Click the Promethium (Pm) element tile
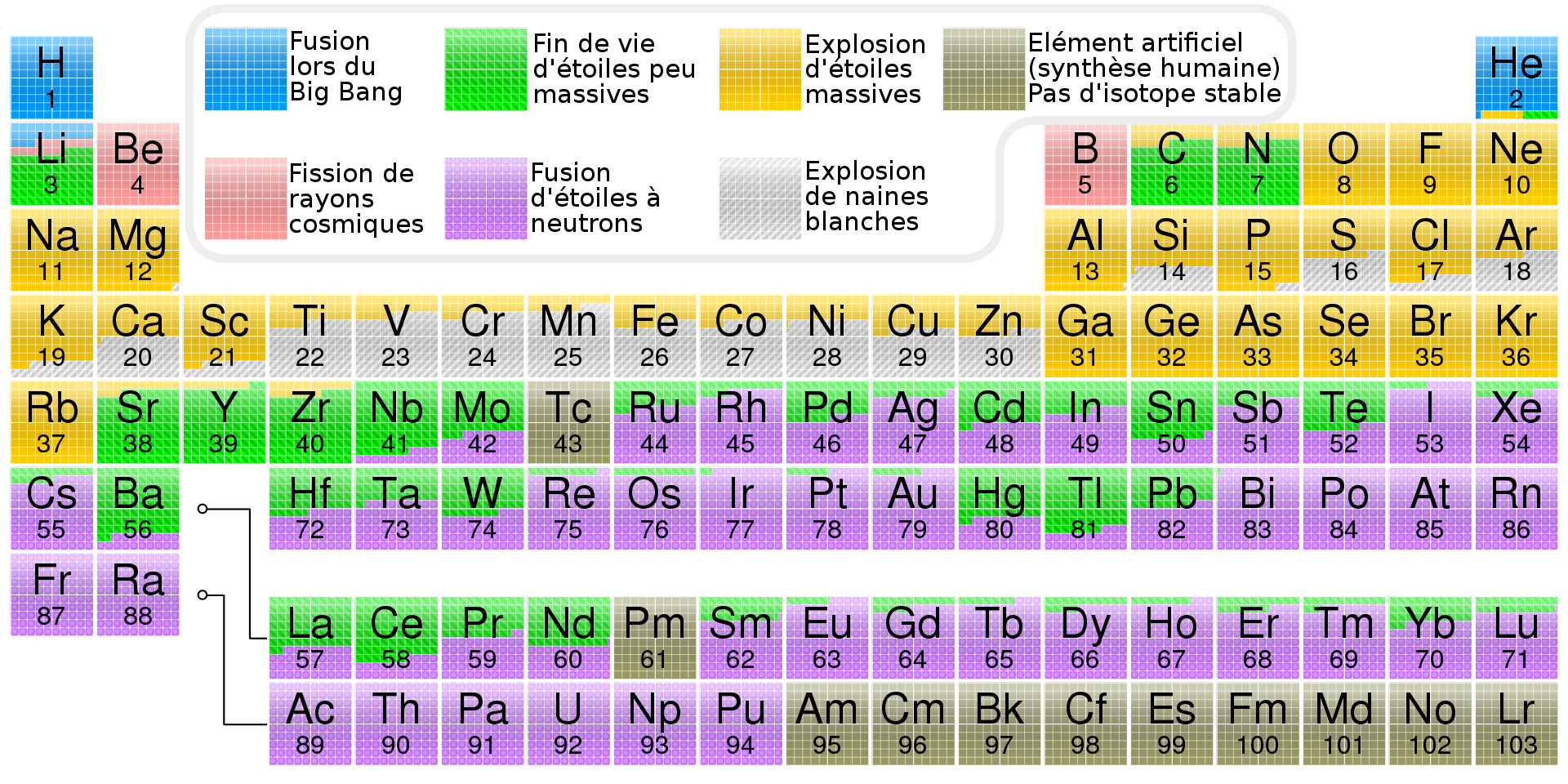Screen dimensions: 1568x784 tap(654, 639)
